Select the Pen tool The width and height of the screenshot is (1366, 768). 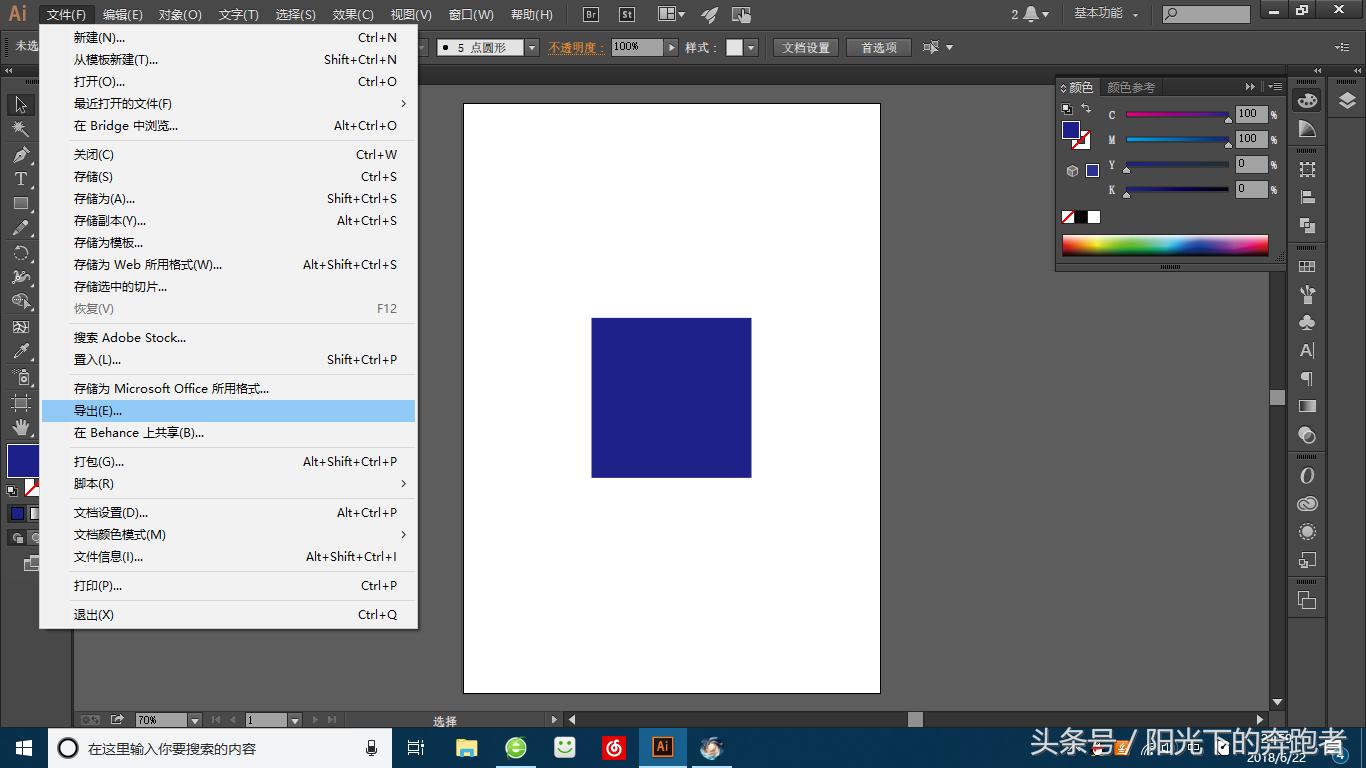[22, 157]
